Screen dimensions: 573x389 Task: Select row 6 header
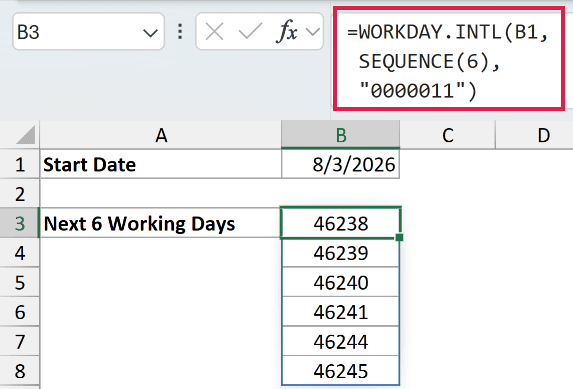point(20,312)
